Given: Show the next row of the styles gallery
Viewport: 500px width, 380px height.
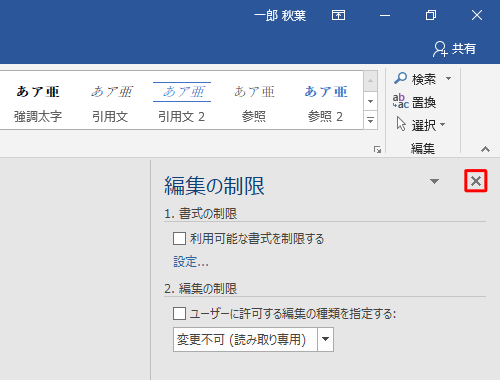Looking at the screenshot, I should click(370, 101).
